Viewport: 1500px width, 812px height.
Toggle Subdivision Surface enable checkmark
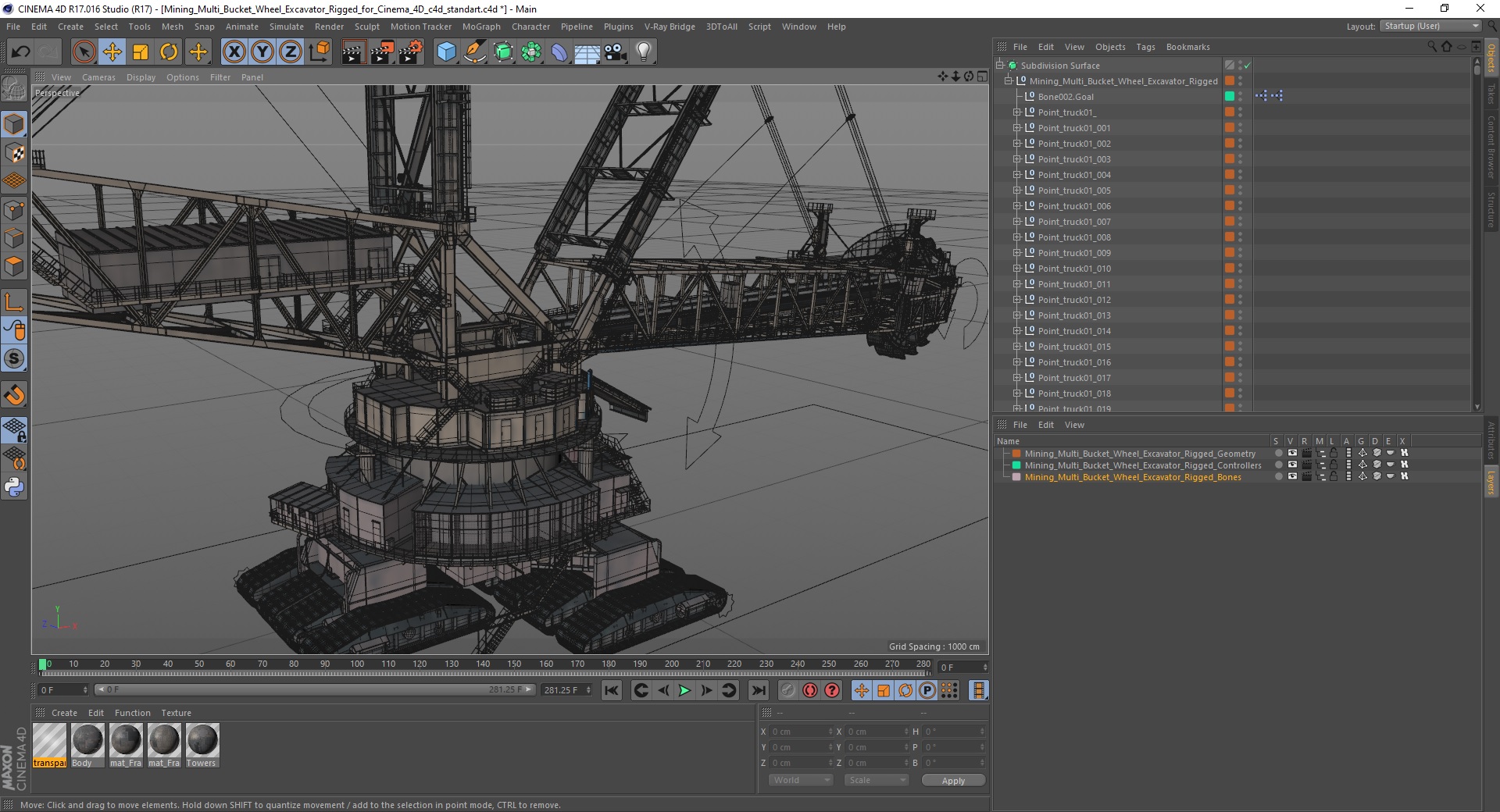click(1247, 66)
